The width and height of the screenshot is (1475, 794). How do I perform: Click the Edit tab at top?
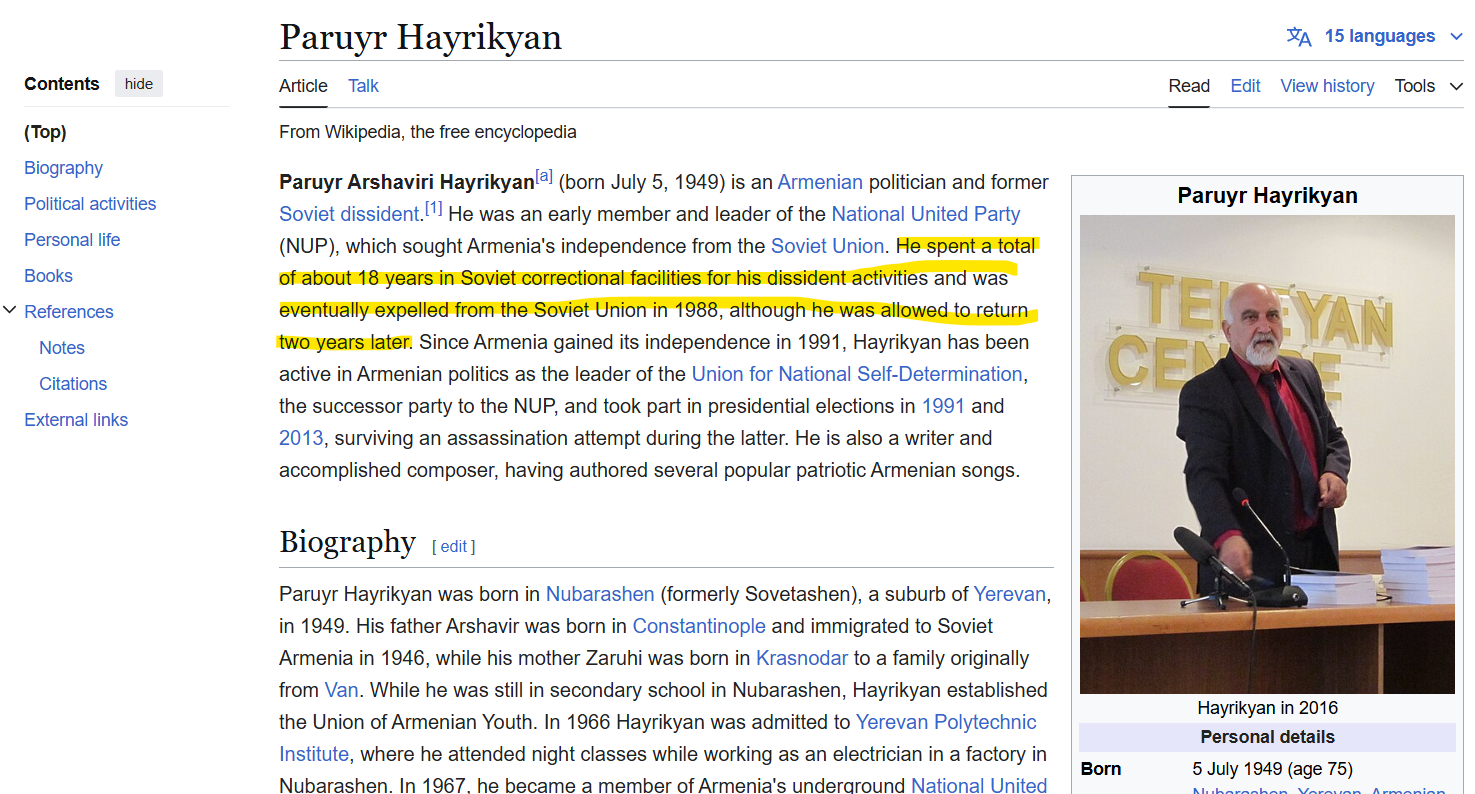1245,86
